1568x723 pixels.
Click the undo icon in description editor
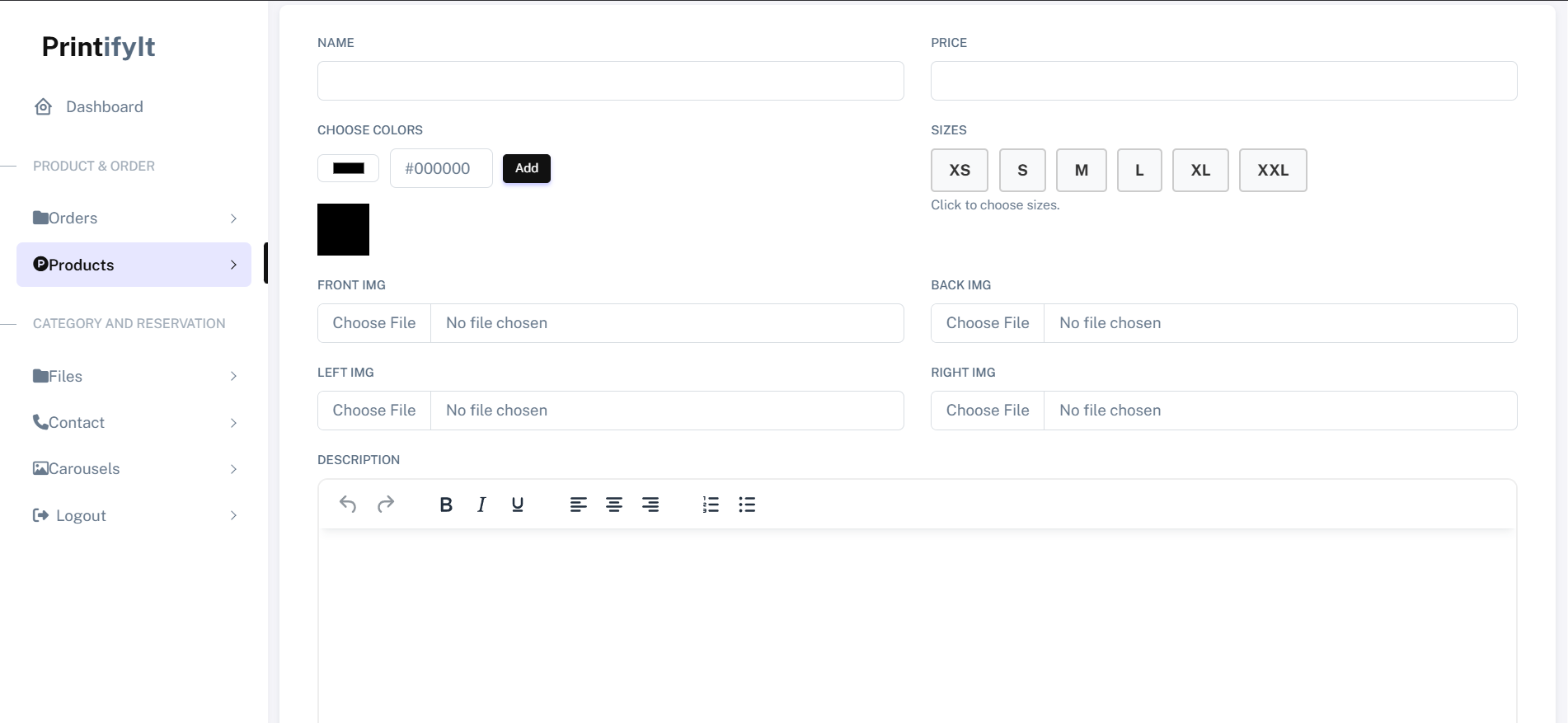(x=348, y=505)
